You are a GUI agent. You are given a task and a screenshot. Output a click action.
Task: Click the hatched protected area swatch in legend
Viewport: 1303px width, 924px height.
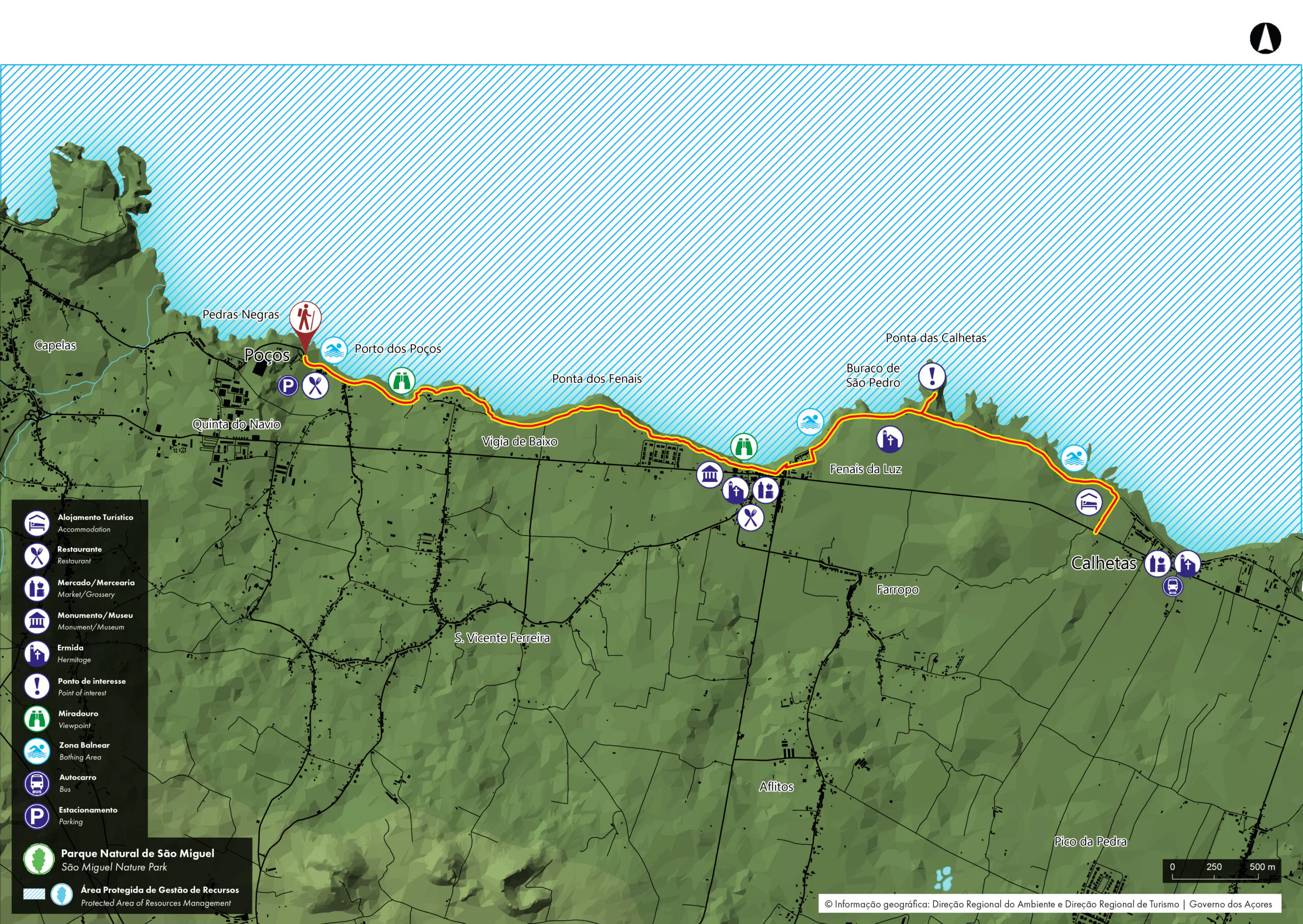tap(34, 894)
